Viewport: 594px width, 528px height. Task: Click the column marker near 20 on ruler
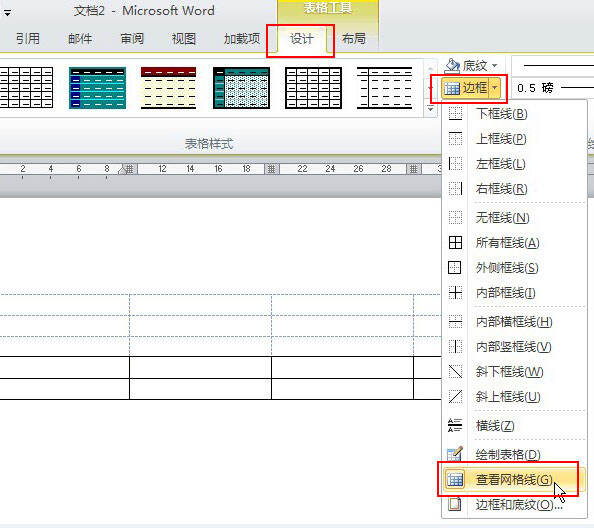[271, 169]
